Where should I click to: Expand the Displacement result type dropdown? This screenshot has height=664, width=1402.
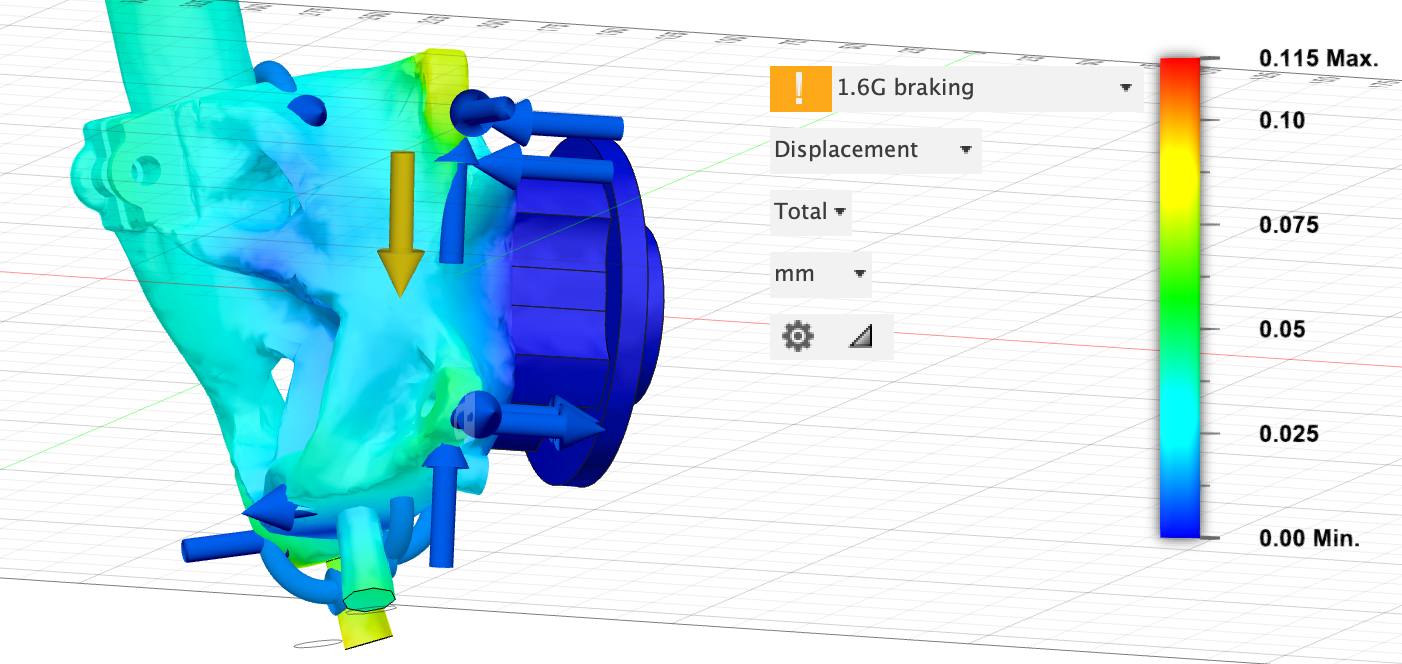click(x=875, y=150)
